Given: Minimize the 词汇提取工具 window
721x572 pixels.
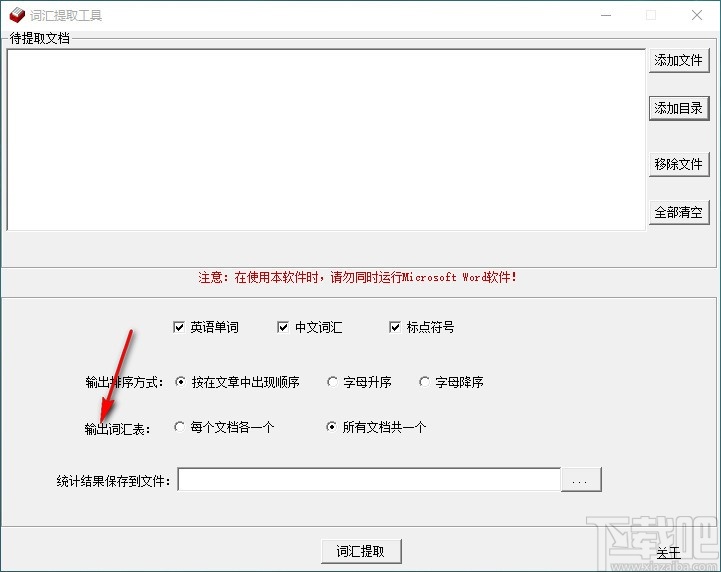Looking at the screenshot, I should coord(606,15).
